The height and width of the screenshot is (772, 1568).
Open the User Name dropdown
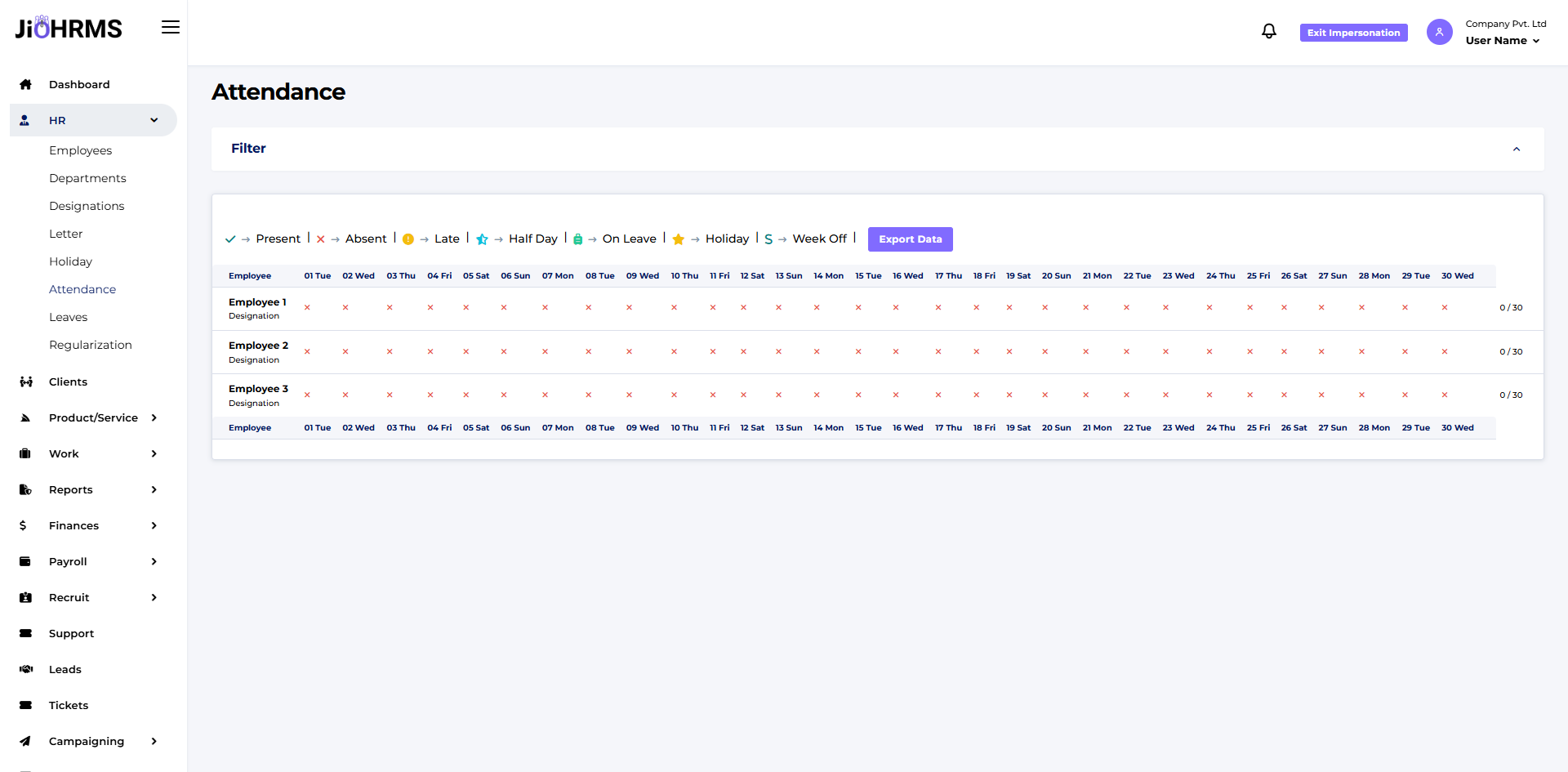pos(1503,40)
